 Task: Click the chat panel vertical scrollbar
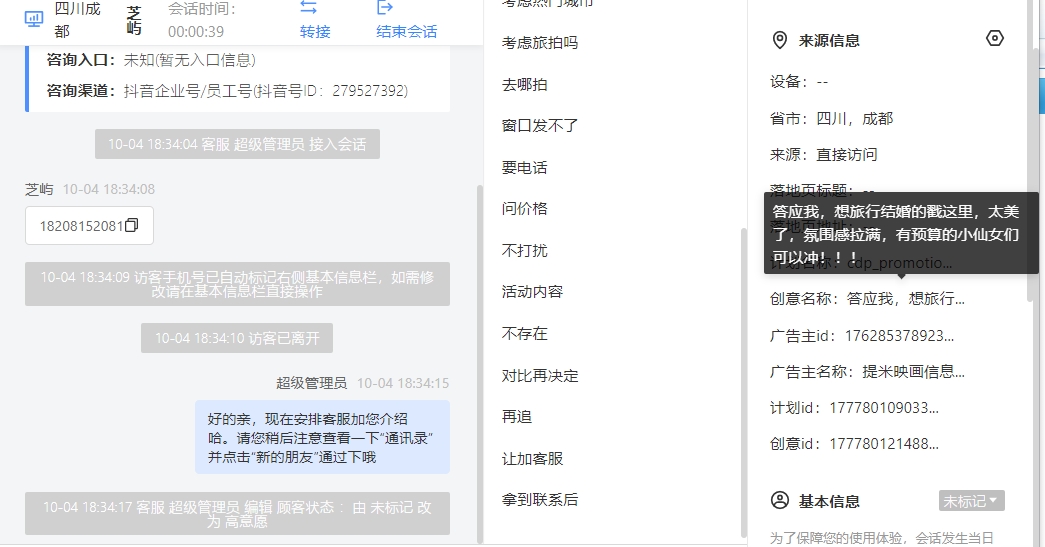tap(479, 364)
